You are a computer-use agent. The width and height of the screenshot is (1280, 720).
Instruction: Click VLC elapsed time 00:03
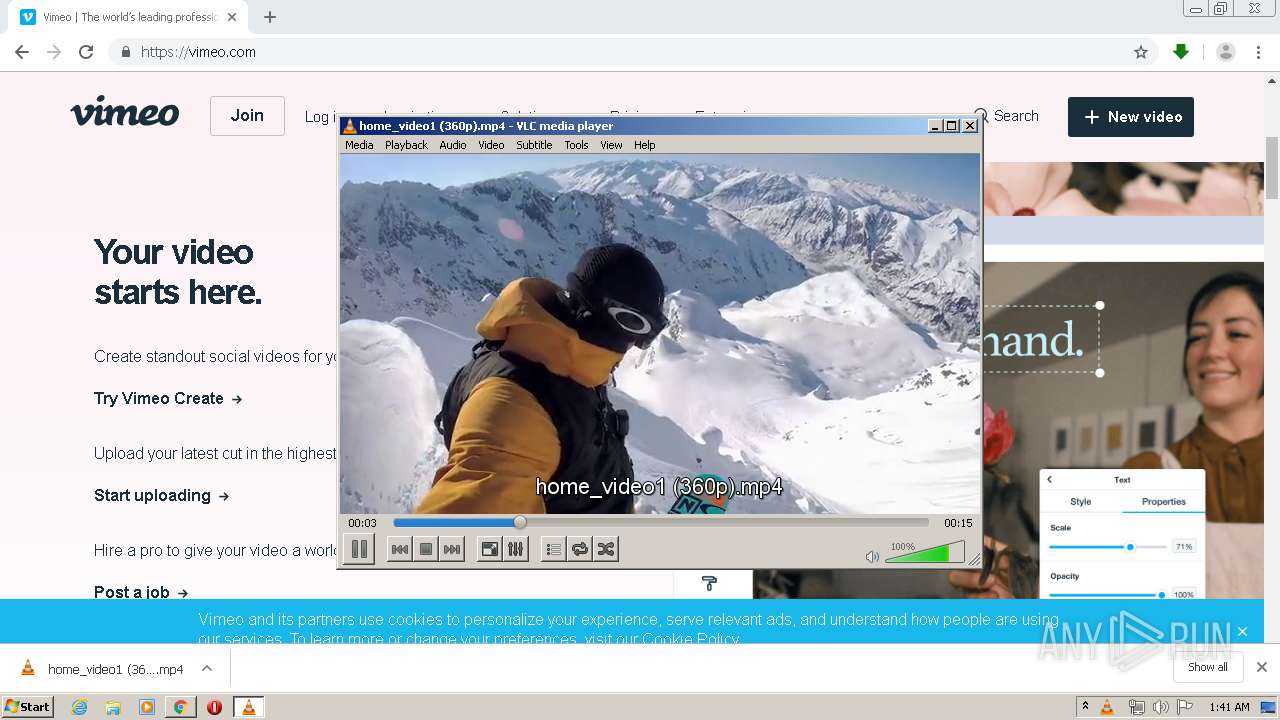pyautogui.click(x=362, y=523)
